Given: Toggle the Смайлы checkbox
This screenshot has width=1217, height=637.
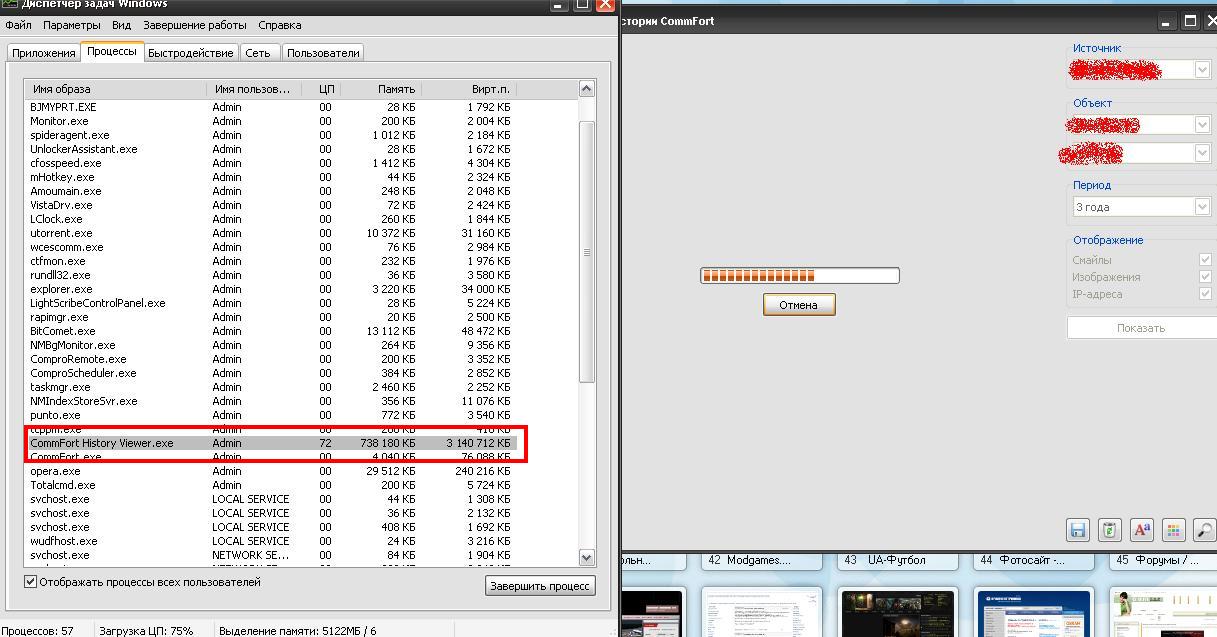Looking at the screenshot, I should pyautogui.click(x=1205, y=260).
